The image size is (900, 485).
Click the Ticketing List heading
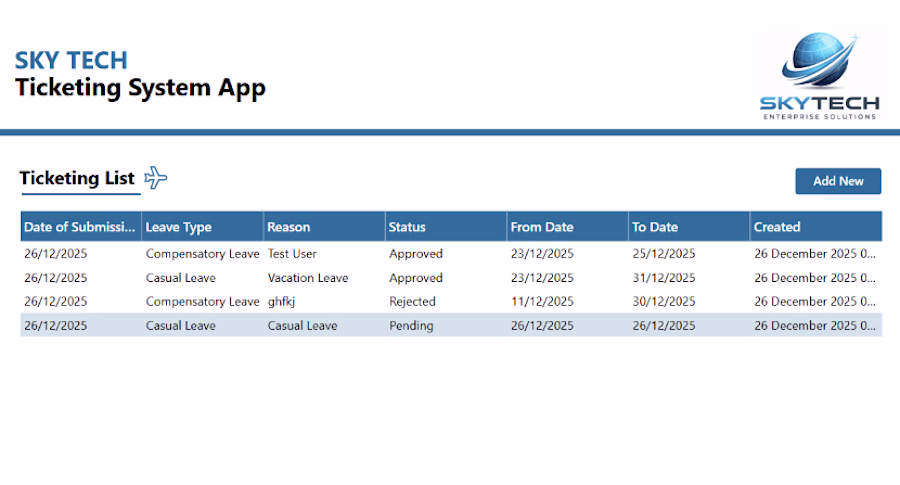tap(77, 178)
